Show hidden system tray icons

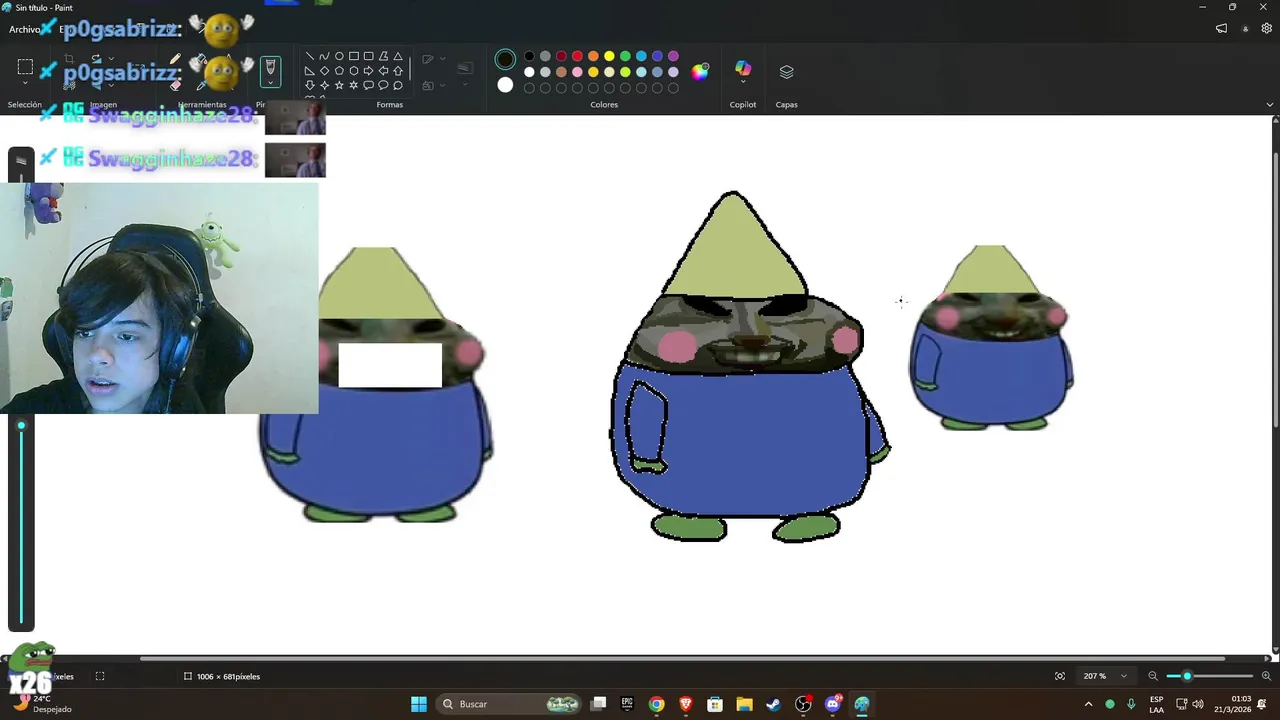(x=1088, y=704)
